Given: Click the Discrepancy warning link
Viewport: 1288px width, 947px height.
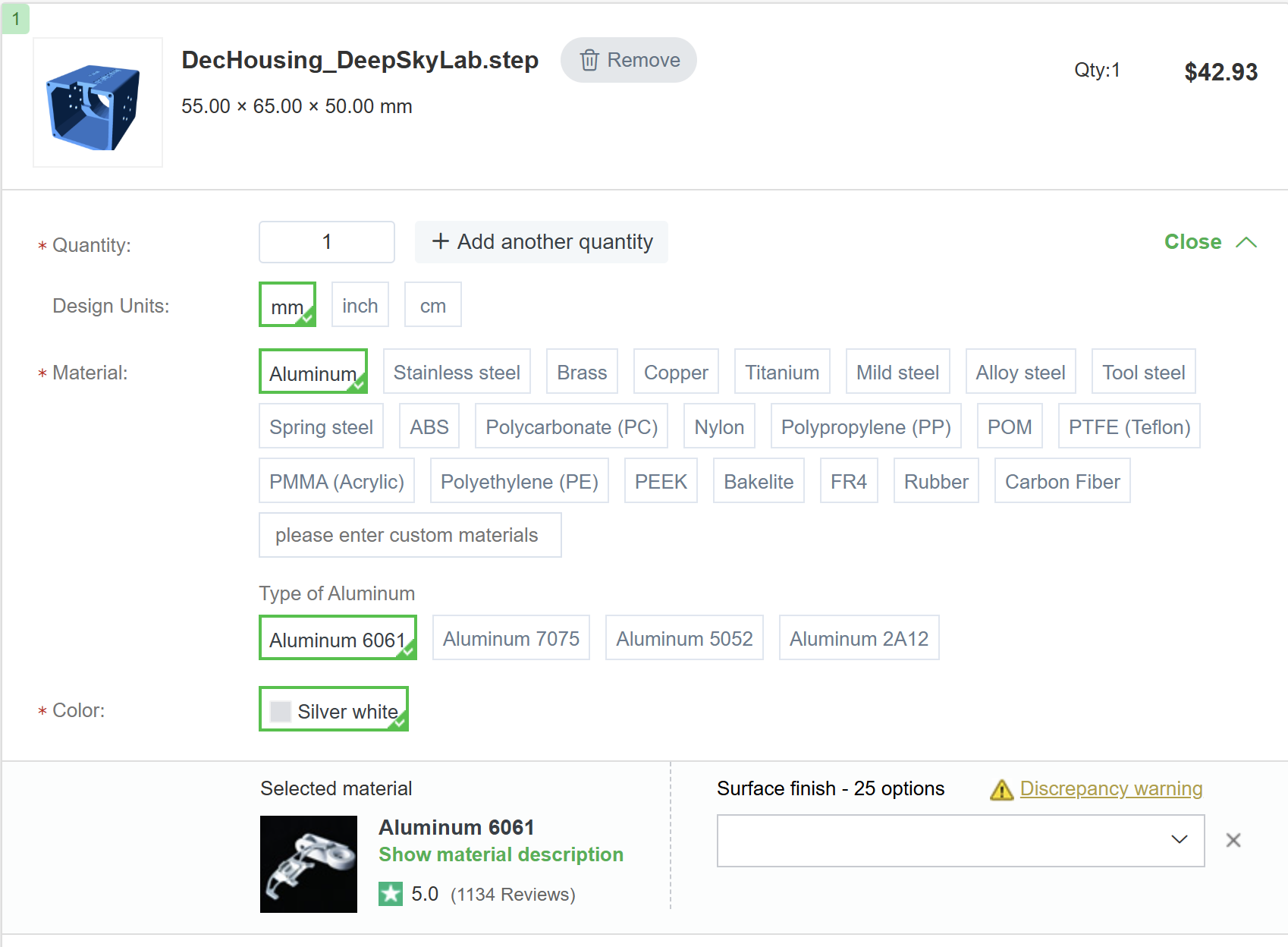Looking at the screenshot, I should pos(1111,788).
